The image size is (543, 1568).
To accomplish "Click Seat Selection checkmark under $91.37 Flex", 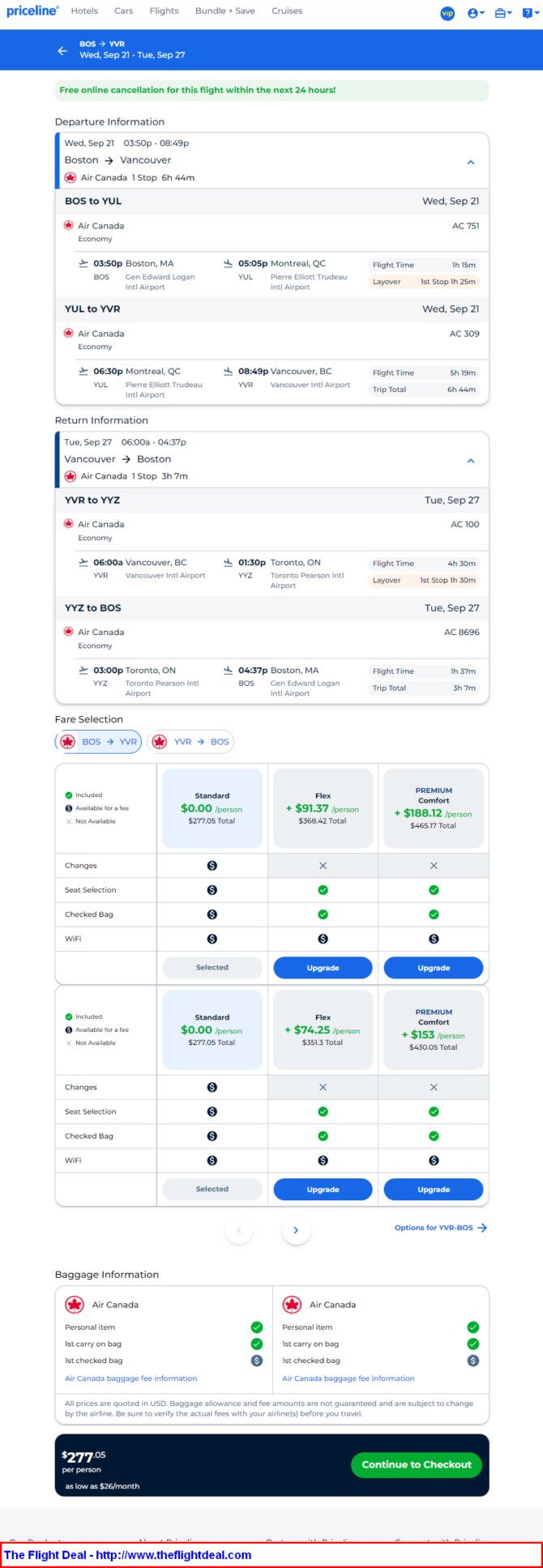I will pos(323,890).
